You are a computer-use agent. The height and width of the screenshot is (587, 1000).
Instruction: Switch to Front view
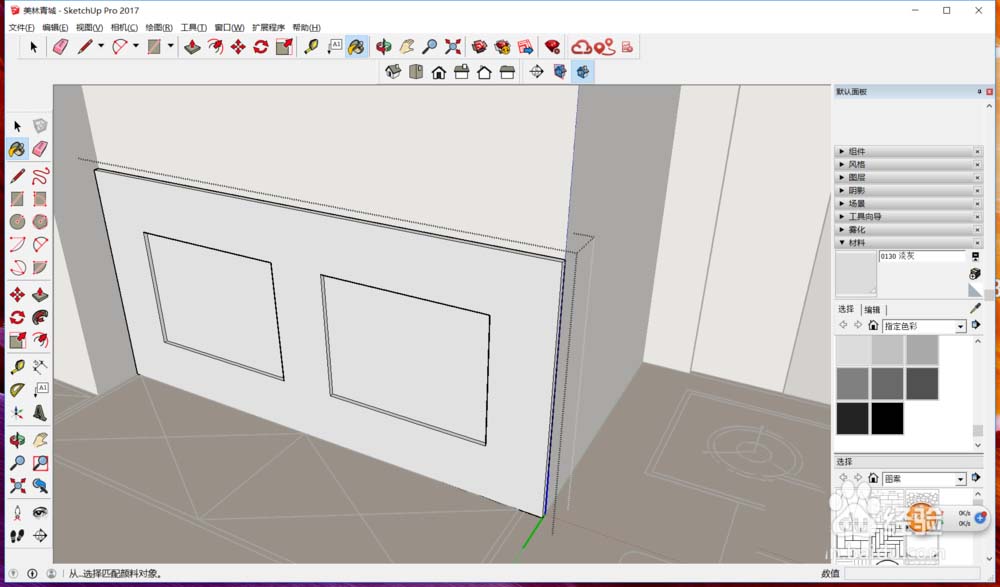(x=438, y=71)
